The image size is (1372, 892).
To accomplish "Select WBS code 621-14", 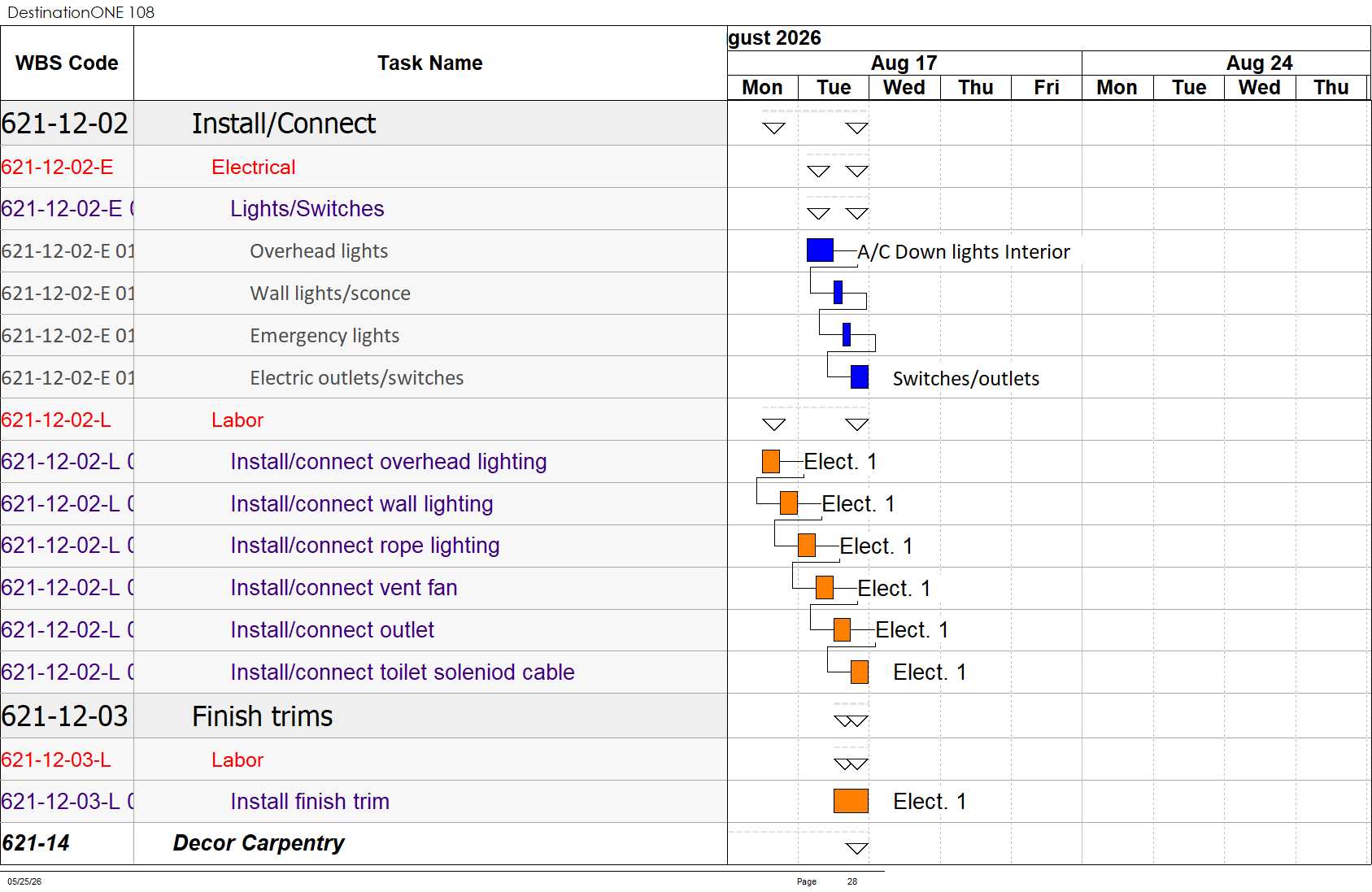I will click(x=36, y=843).
